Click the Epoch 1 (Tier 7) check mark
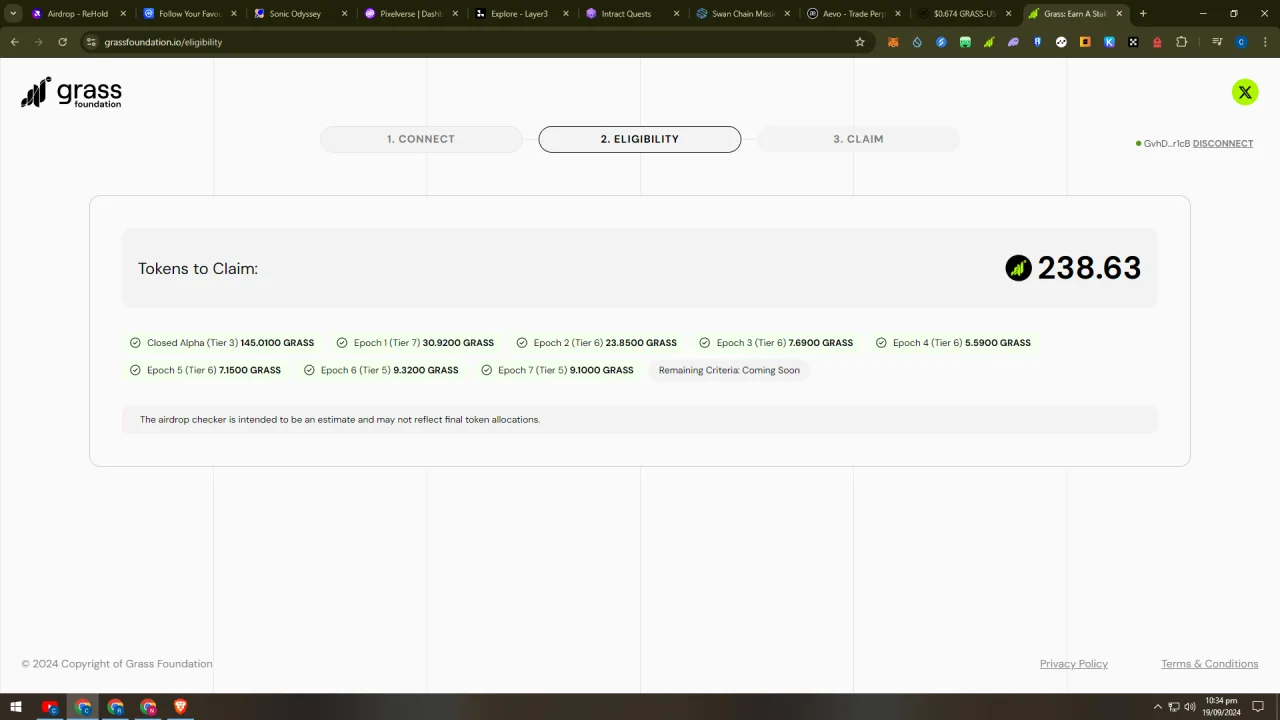This screenshot has width=1280, height=720. click(342, 343)
